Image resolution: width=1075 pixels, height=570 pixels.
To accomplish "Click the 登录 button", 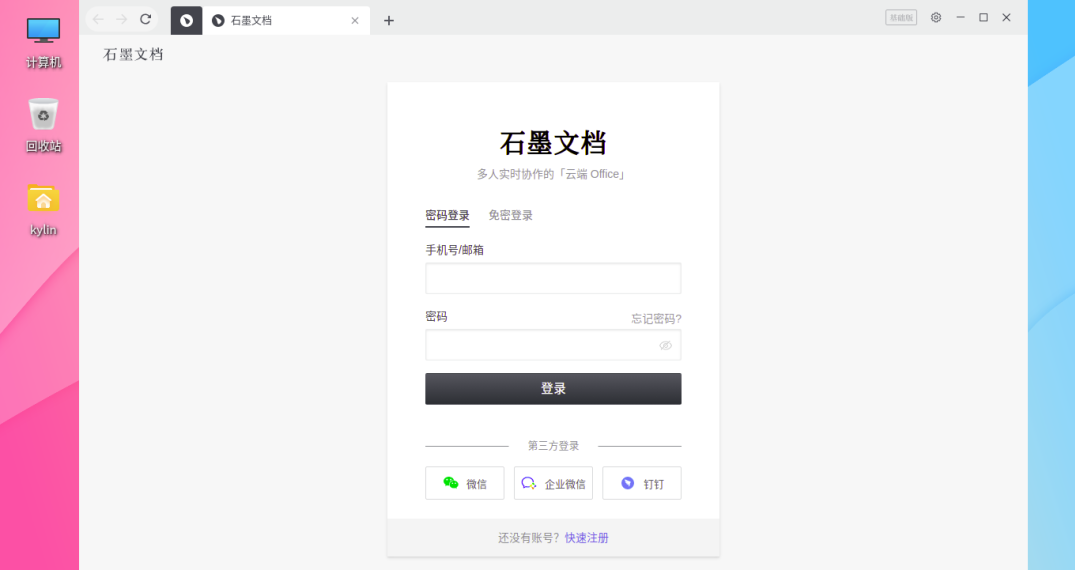I will pos(553,389).
